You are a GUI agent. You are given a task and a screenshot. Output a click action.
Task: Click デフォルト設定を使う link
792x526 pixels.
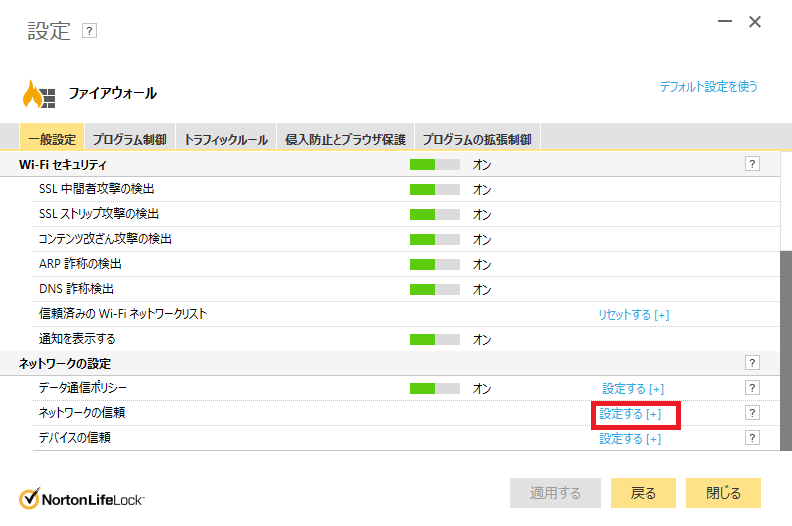[709, 87]
